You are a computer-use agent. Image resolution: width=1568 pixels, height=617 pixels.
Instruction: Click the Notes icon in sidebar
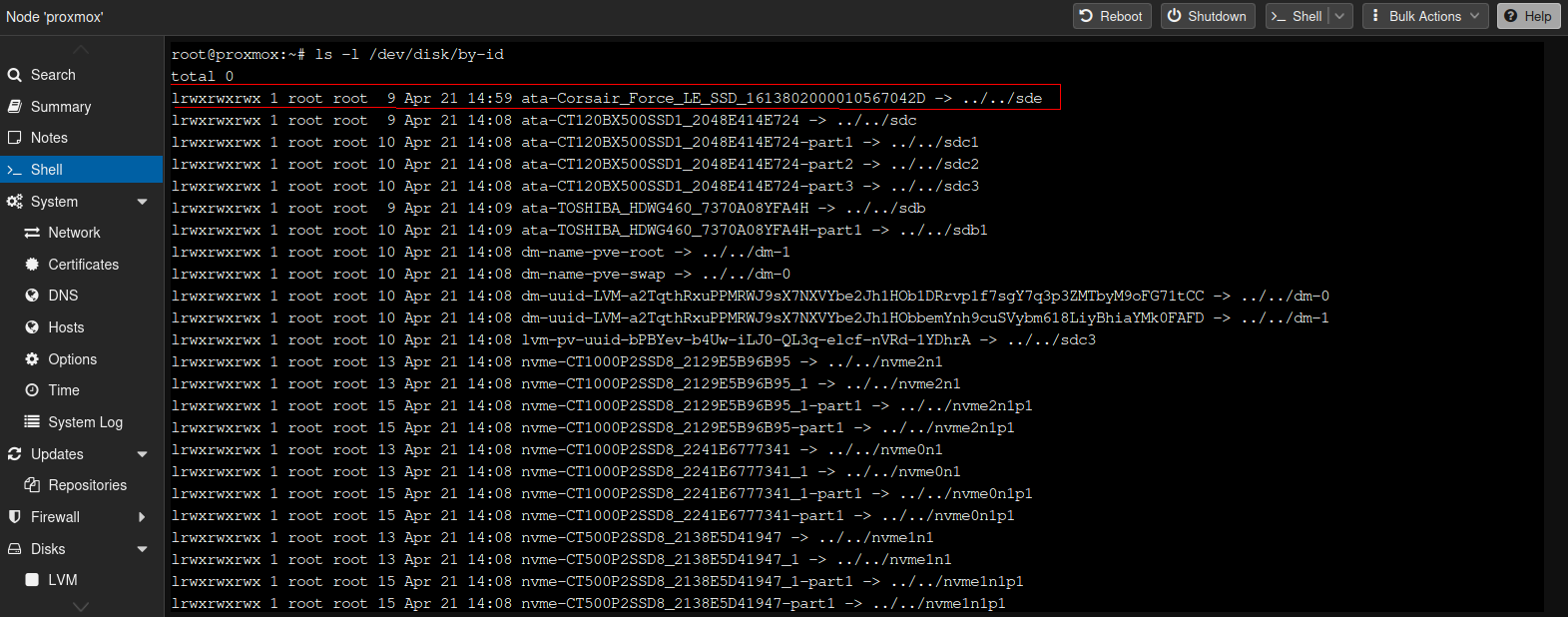click(14, 138)
